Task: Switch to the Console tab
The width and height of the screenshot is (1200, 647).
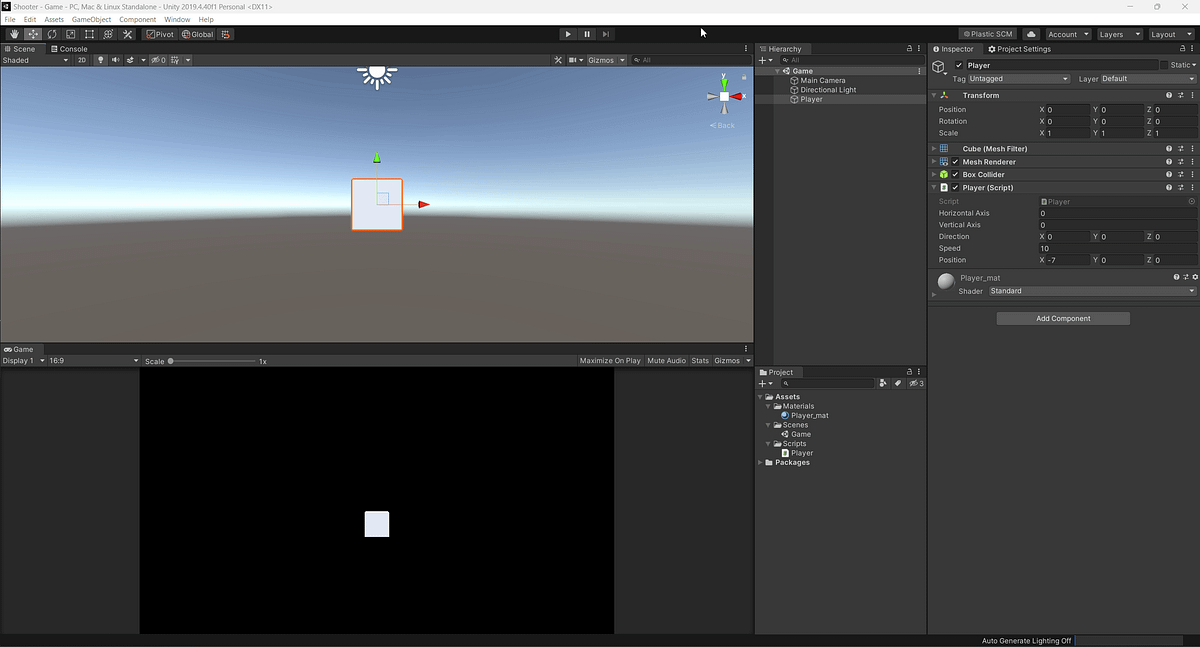Action: pos(69,48)
